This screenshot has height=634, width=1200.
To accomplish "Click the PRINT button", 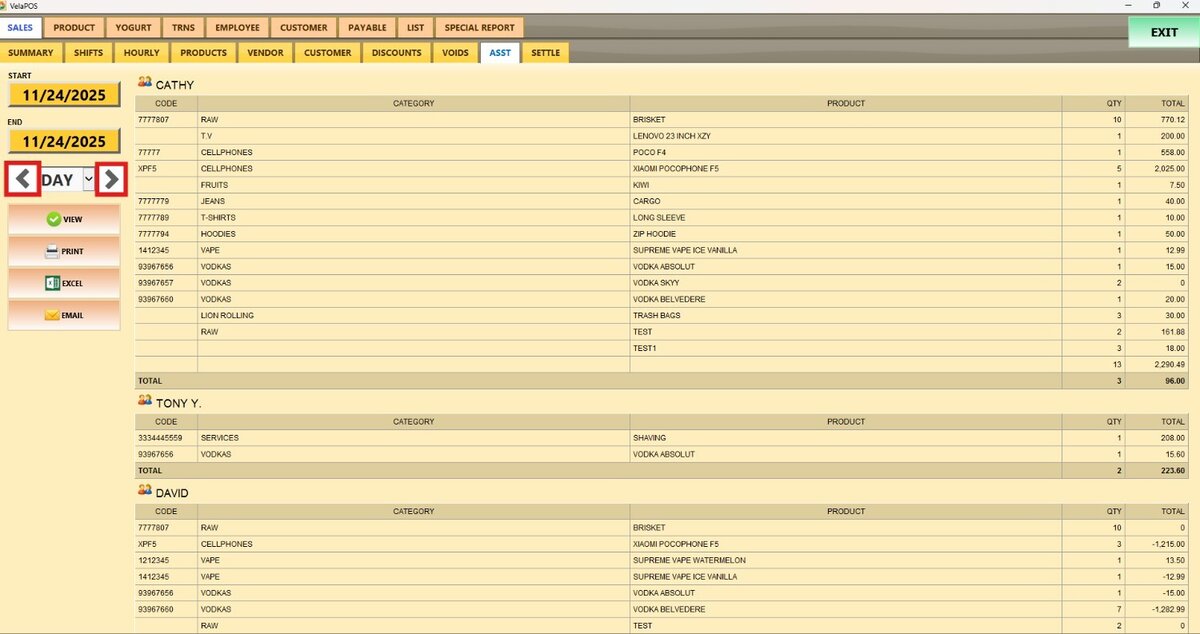I will (64, 251).
